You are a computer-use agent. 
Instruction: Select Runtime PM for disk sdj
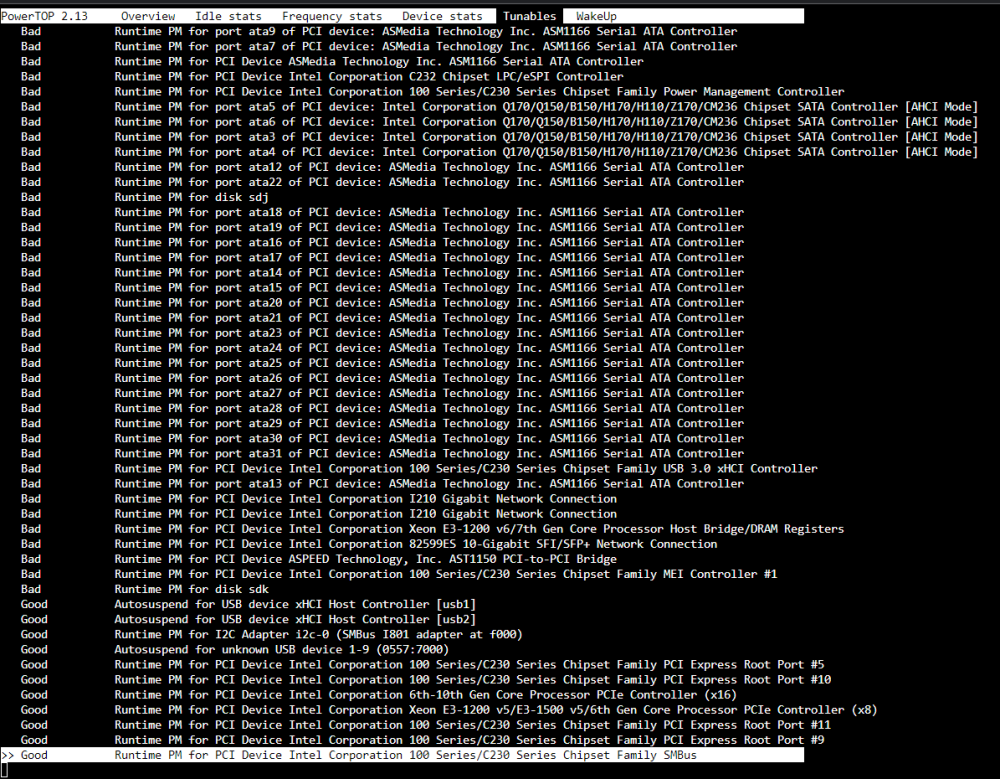coord(145,197)
